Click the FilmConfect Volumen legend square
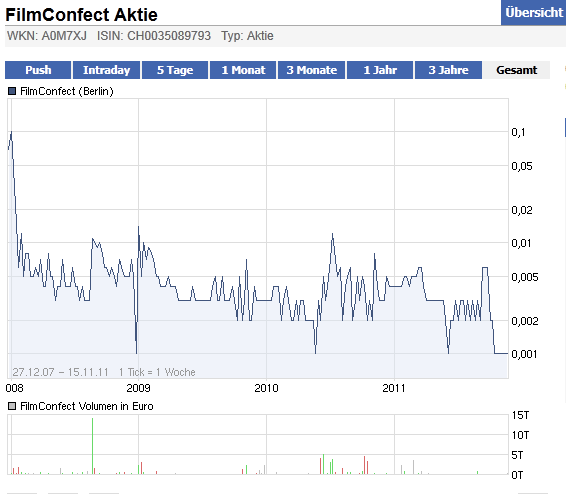 (x=12, y=406)
